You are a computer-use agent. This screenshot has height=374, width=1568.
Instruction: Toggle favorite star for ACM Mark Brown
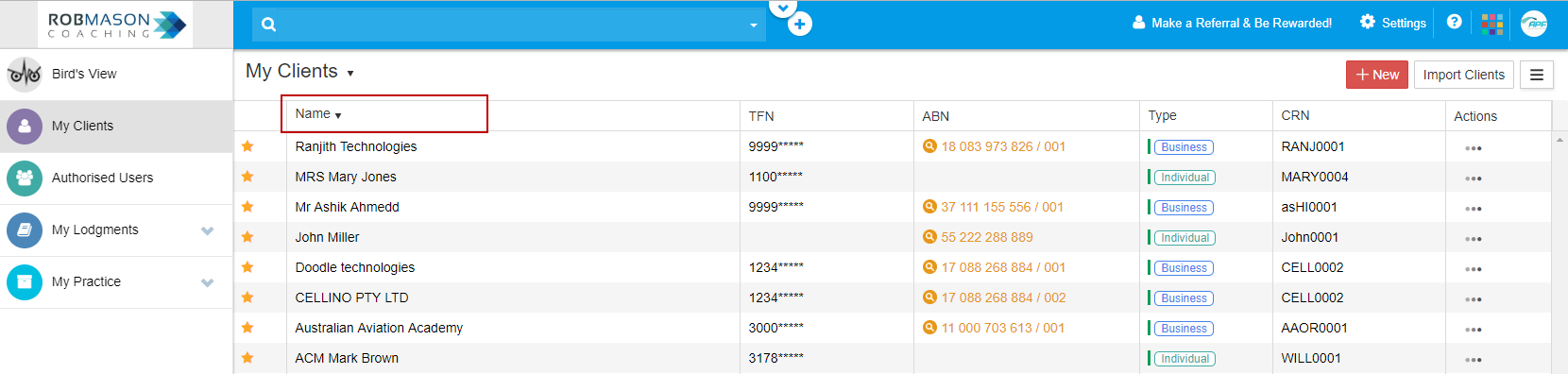coord(247,358)
